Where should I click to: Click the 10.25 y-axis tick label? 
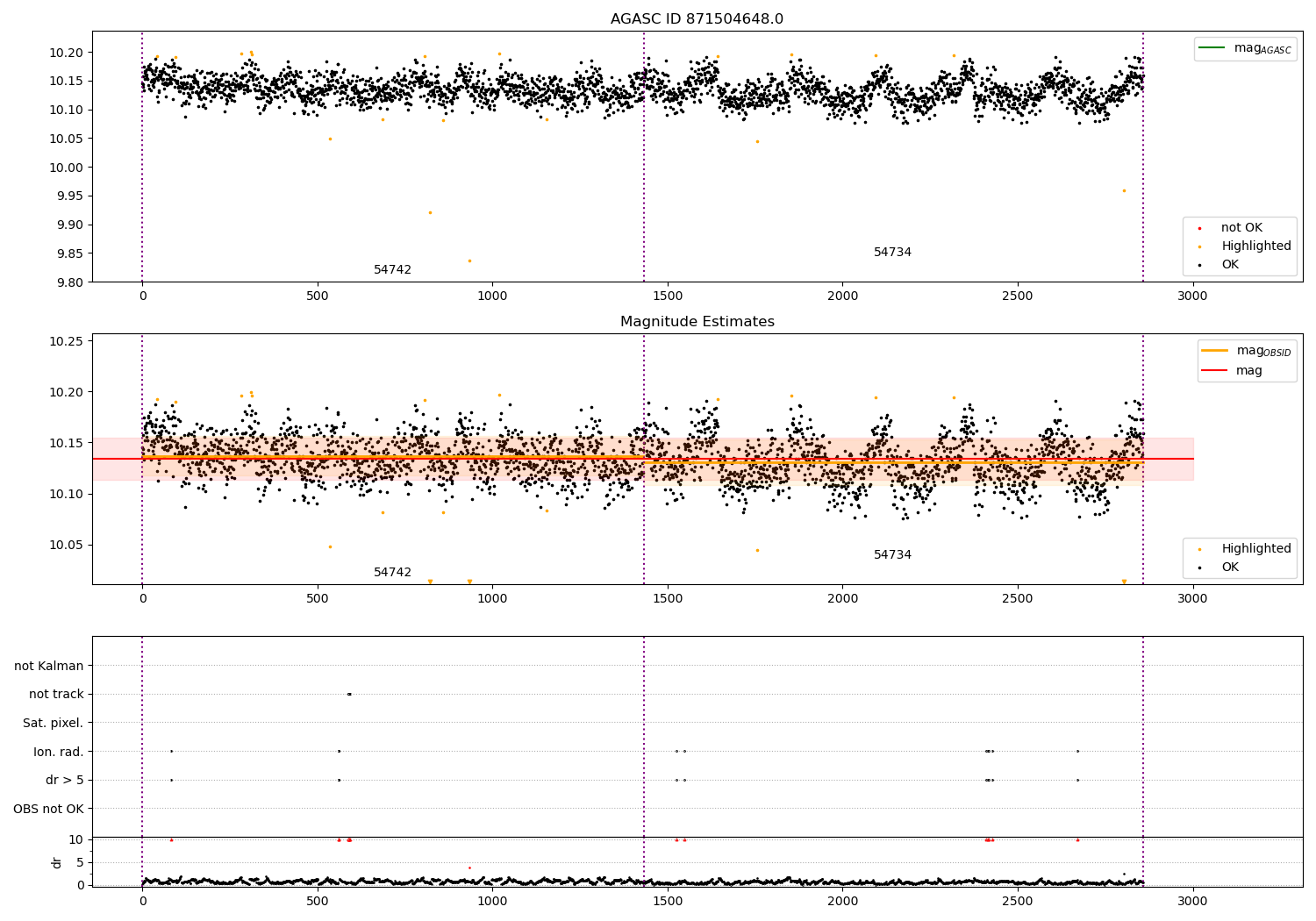tap(66, 341)
